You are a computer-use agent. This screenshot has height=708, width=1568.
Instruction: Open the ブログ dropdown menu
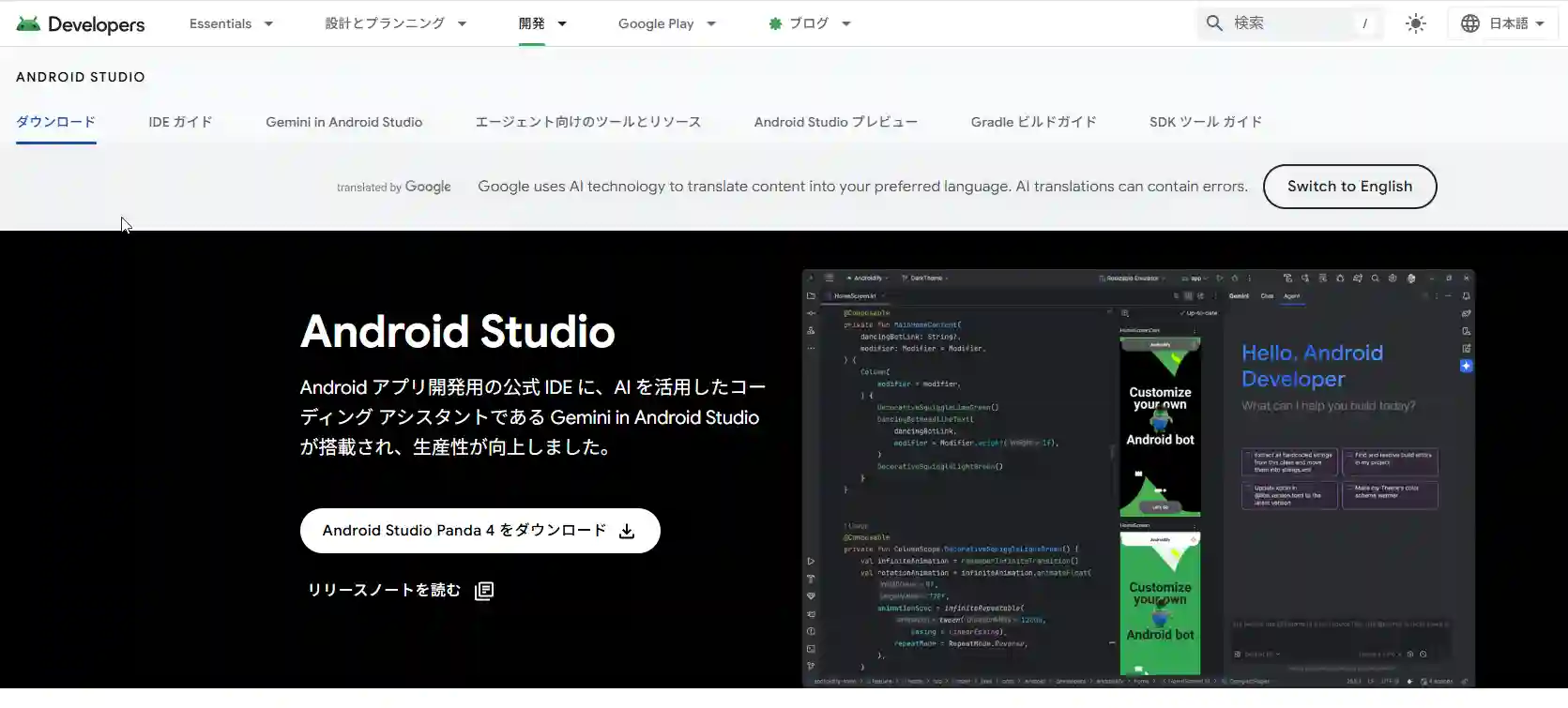click(810, 23)
